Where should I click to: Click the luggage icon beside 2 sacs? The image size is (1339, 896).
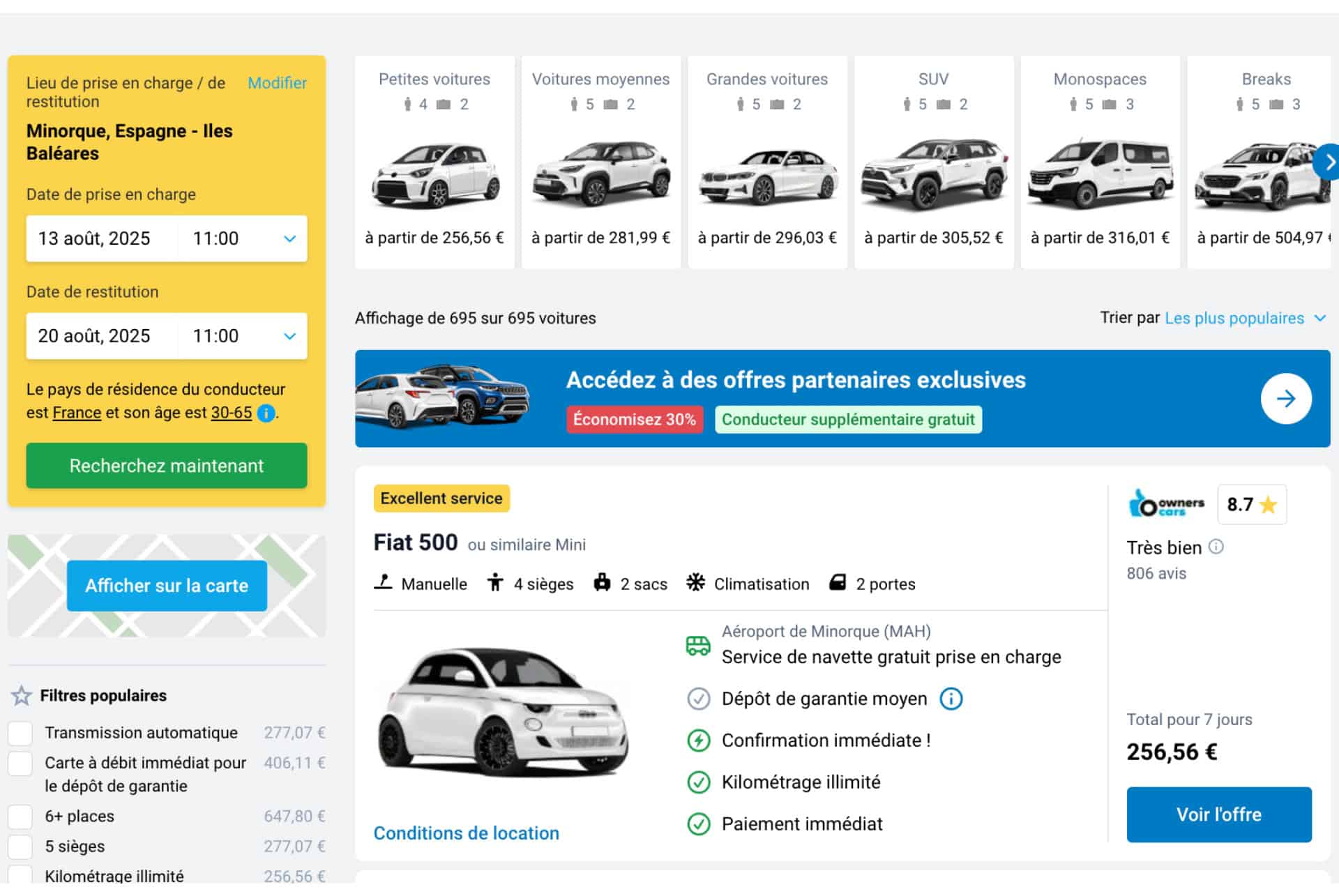pyautogui.click(x=602, y=582)
